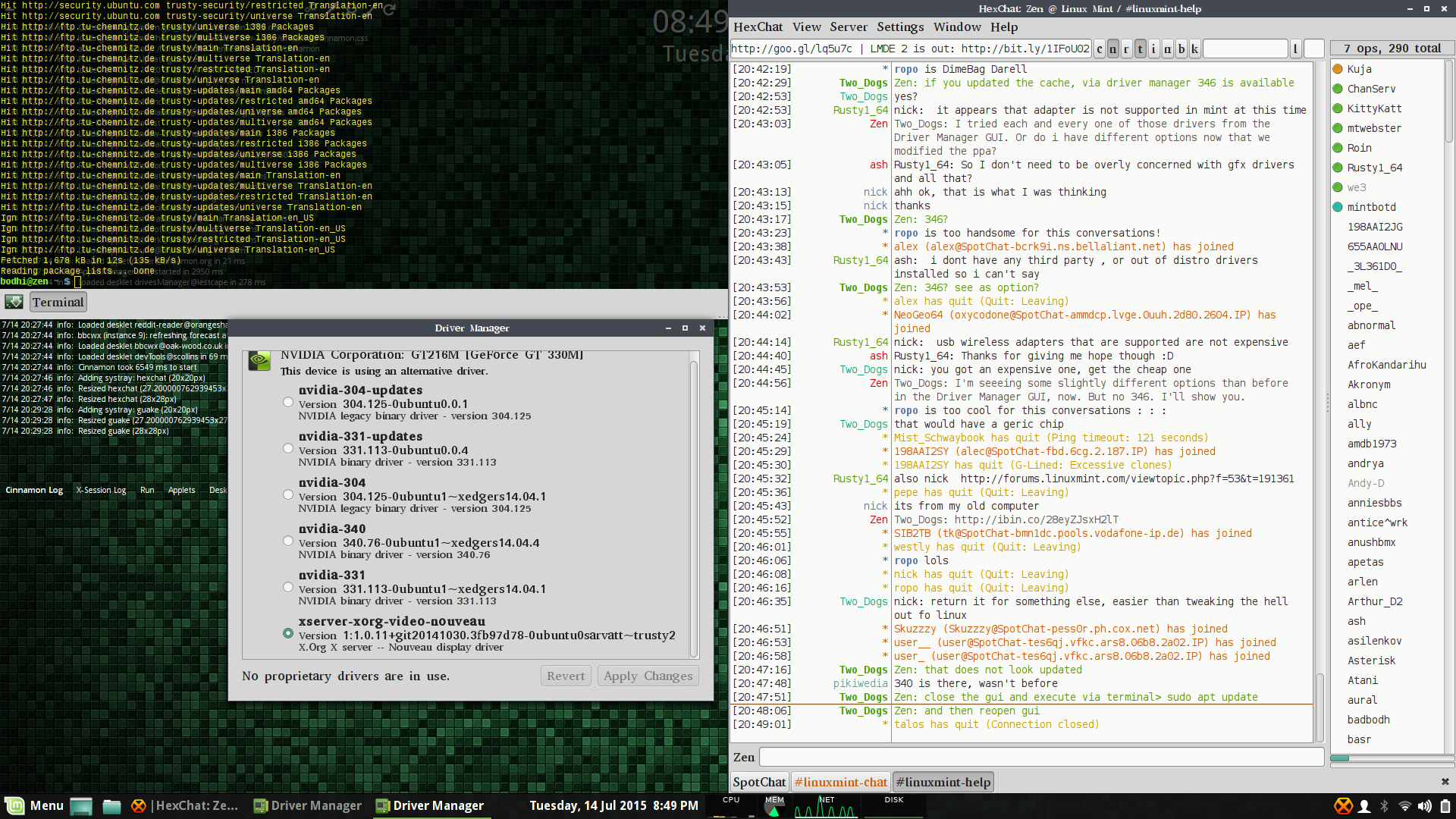Viewport: 1456px width, 819px height.
Task: Toggle channel mode 'i' button in HexChat
Action: [x=1153, y=49]
